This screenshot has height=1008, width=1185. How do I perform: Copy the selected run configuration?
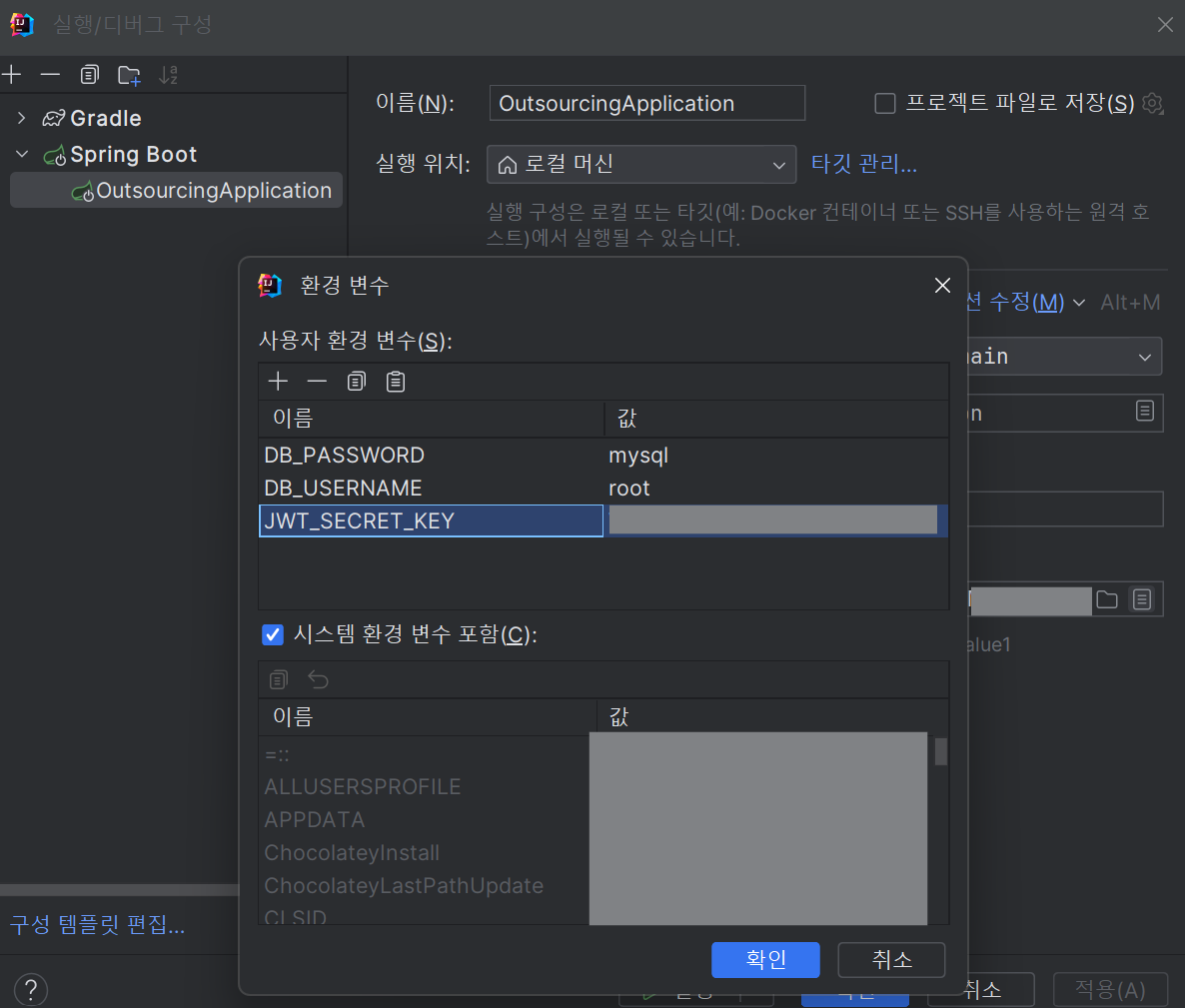89,74
